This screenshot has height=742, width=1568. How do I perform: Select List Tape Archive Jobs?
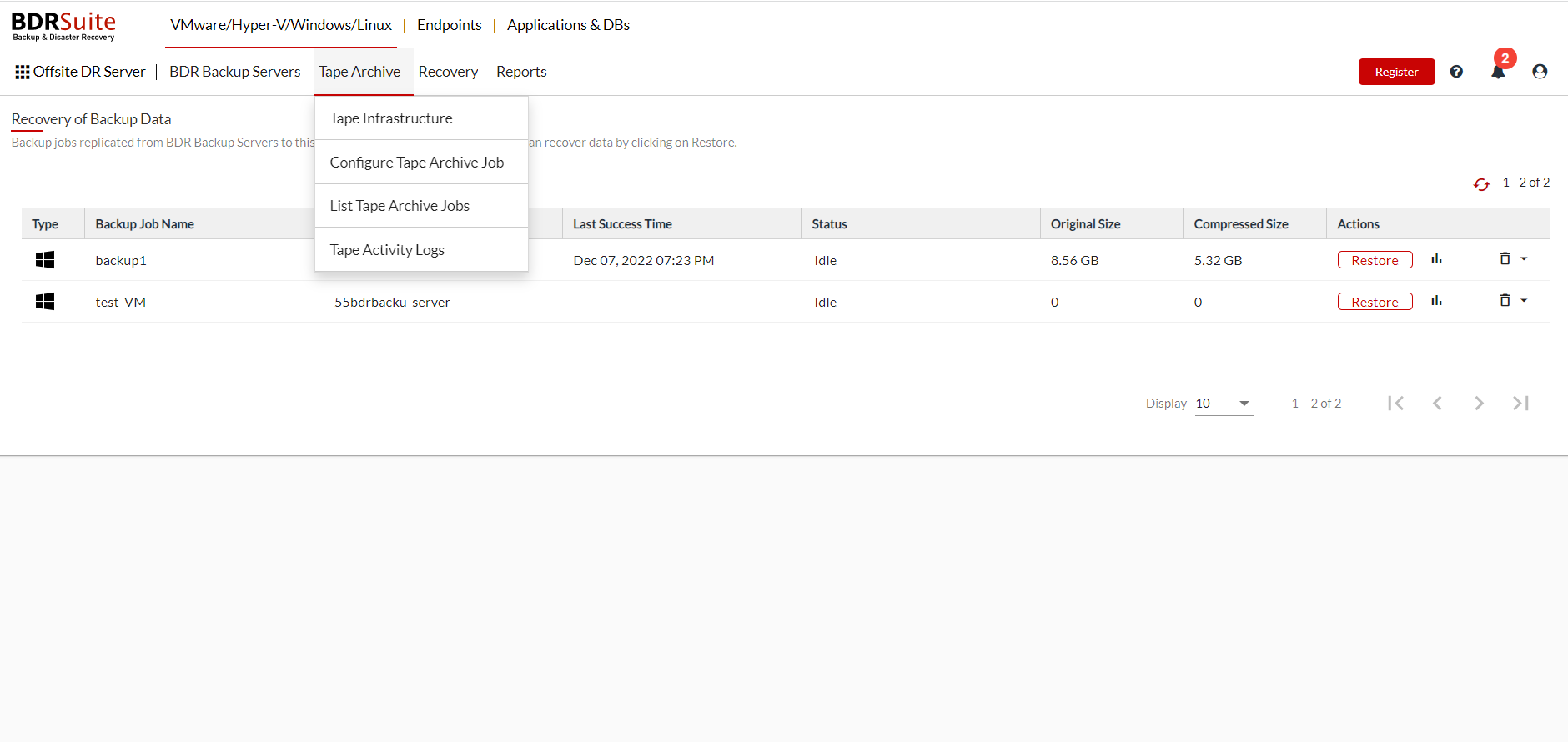421,206
